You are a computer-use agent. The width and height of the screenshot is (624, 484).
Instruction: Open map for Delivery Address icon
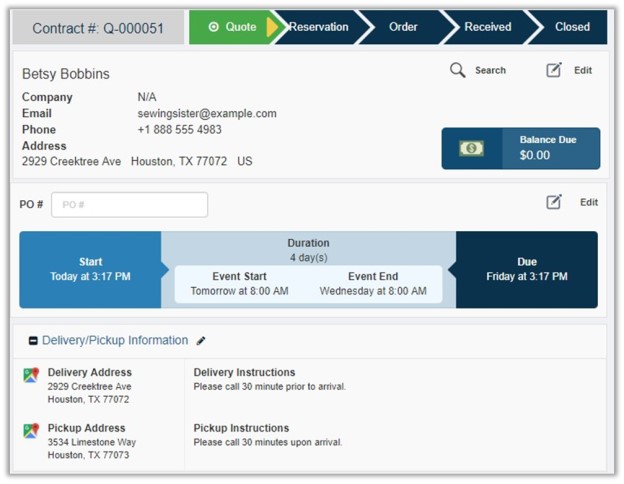coord(31,375)
